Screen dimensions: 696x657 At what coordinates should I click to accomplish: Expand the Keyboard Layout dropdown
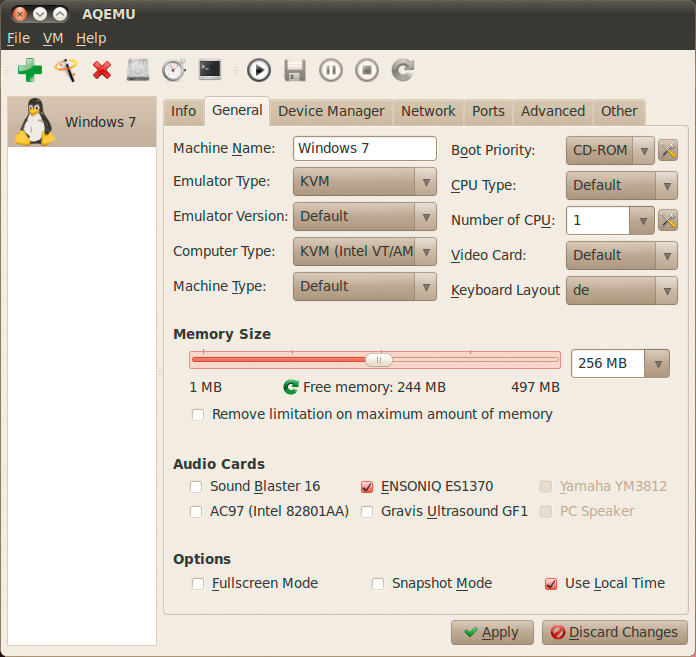(621, 291)
